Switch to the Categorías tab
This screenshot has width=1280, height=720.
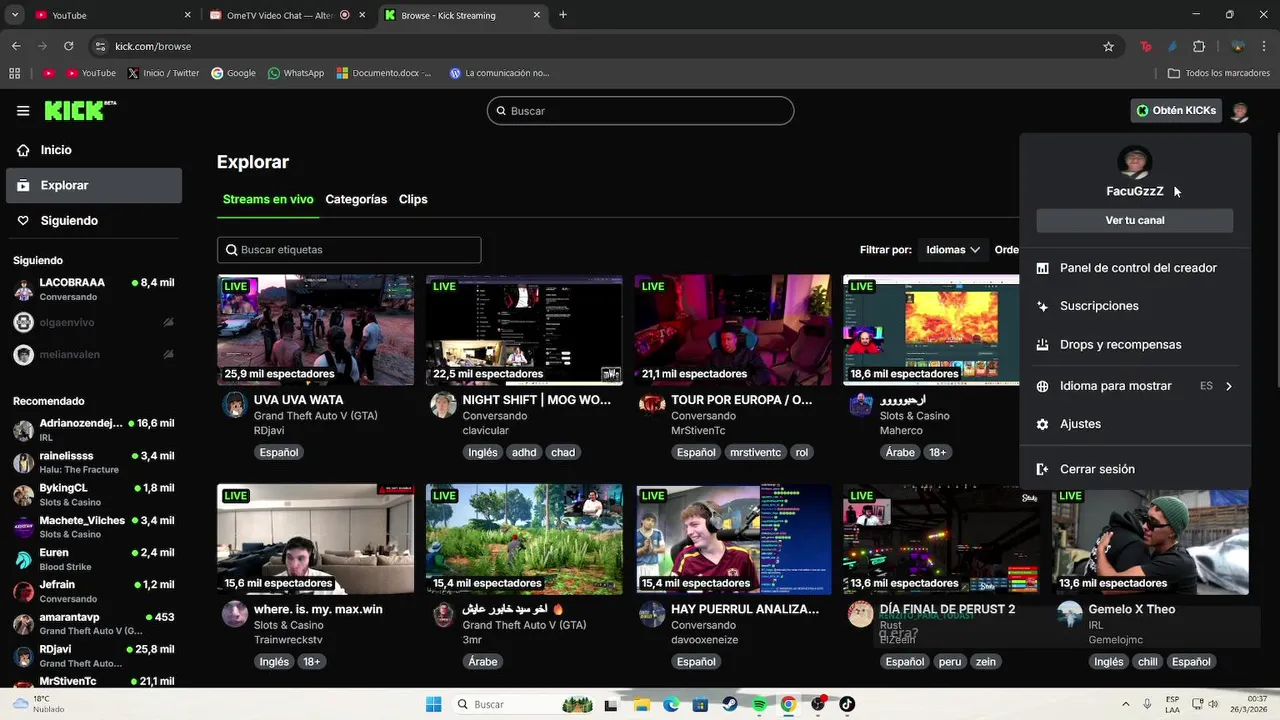[x=356, y=199]
